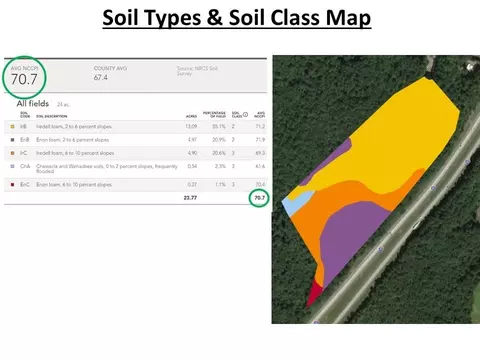Click the IrB soil code
The image size is (480, 360).
coord(23,127)
